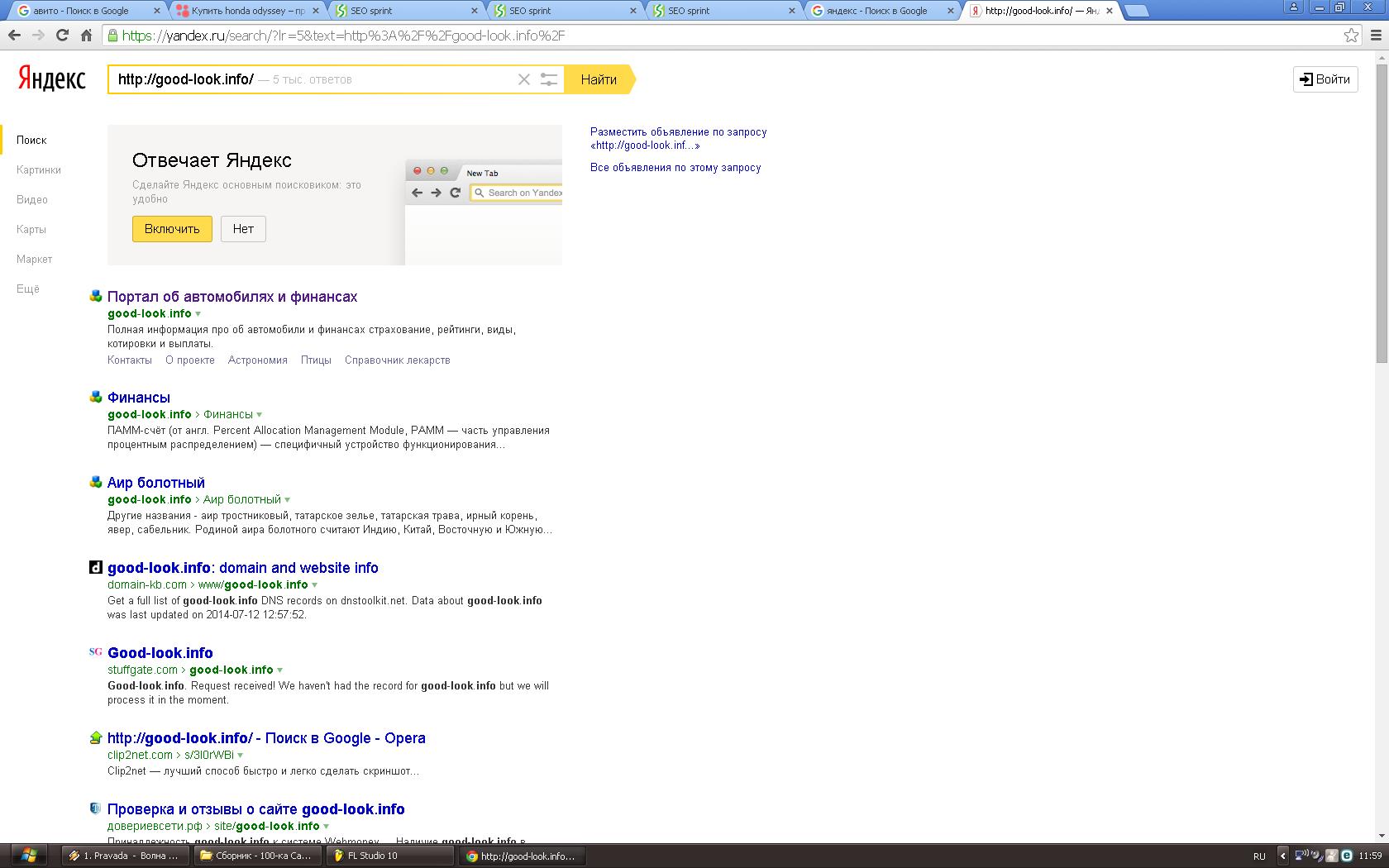
Task: Click favicon beside Портал об автомобилях и финансах
Action: point(96,296)
